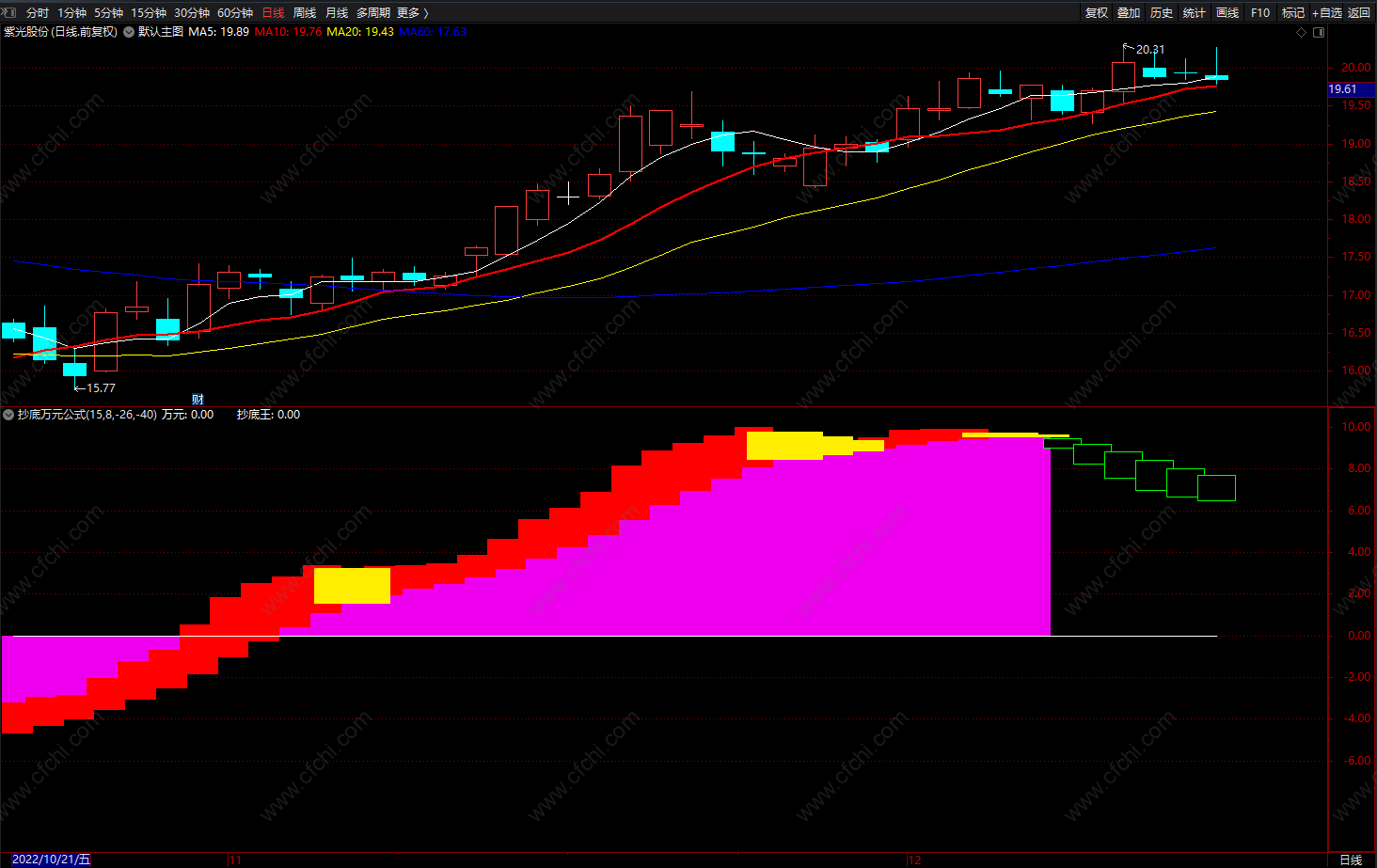Image resolution: width=1377 pixels, height=868 pixels.
Task: Expand the 更多 periods menu
Action: [412, 13]
